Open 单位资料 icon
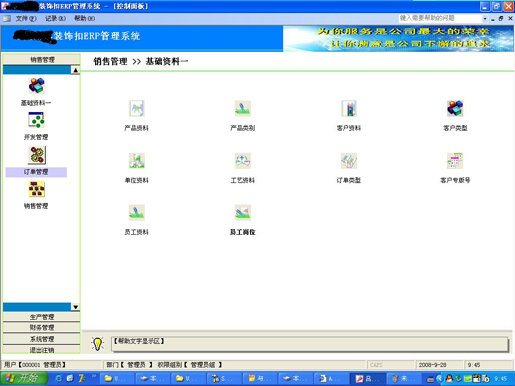Screen dimensions: 515x386 click(x=137, y=161)
